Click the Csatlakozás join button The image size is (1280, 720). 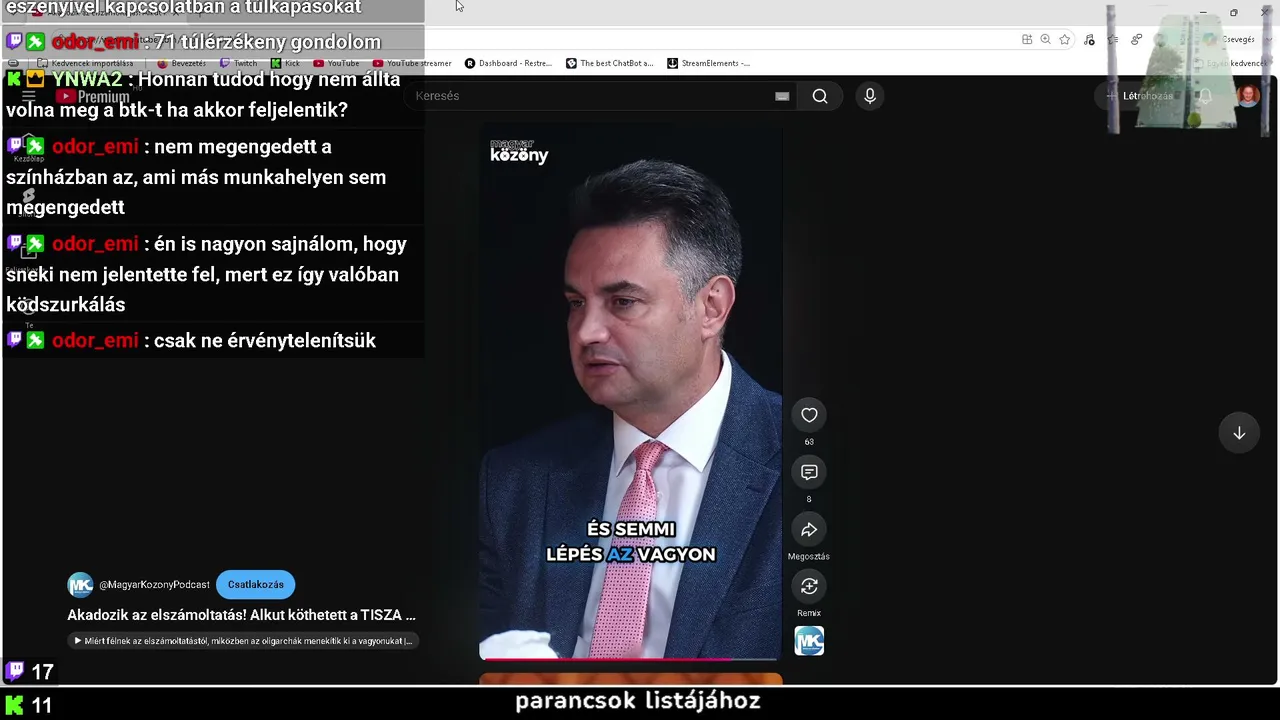[255, 585]
